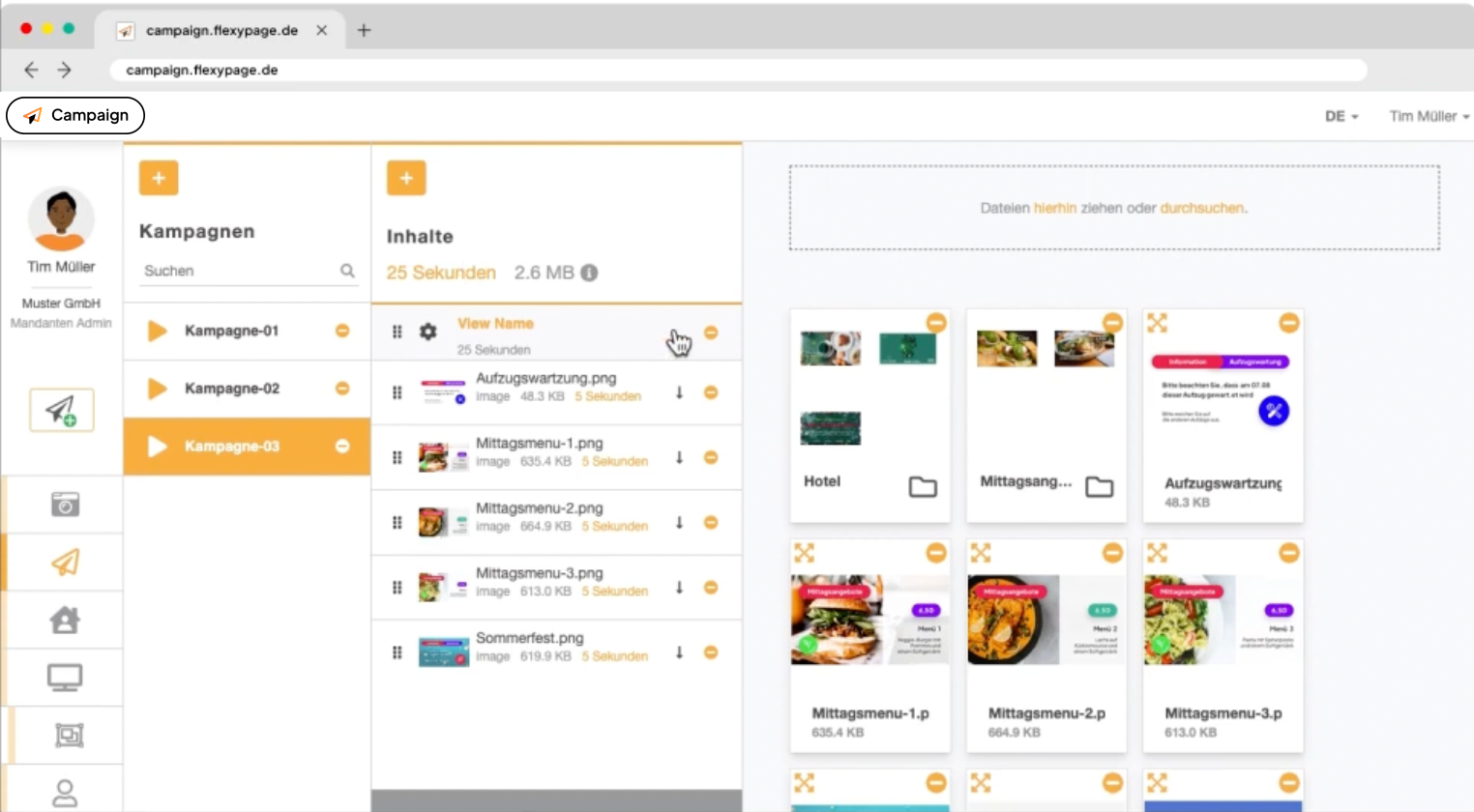Remove Kampagne-03 with its minus icon
The width and height of the screenshot is (1474, 812).
342,447
